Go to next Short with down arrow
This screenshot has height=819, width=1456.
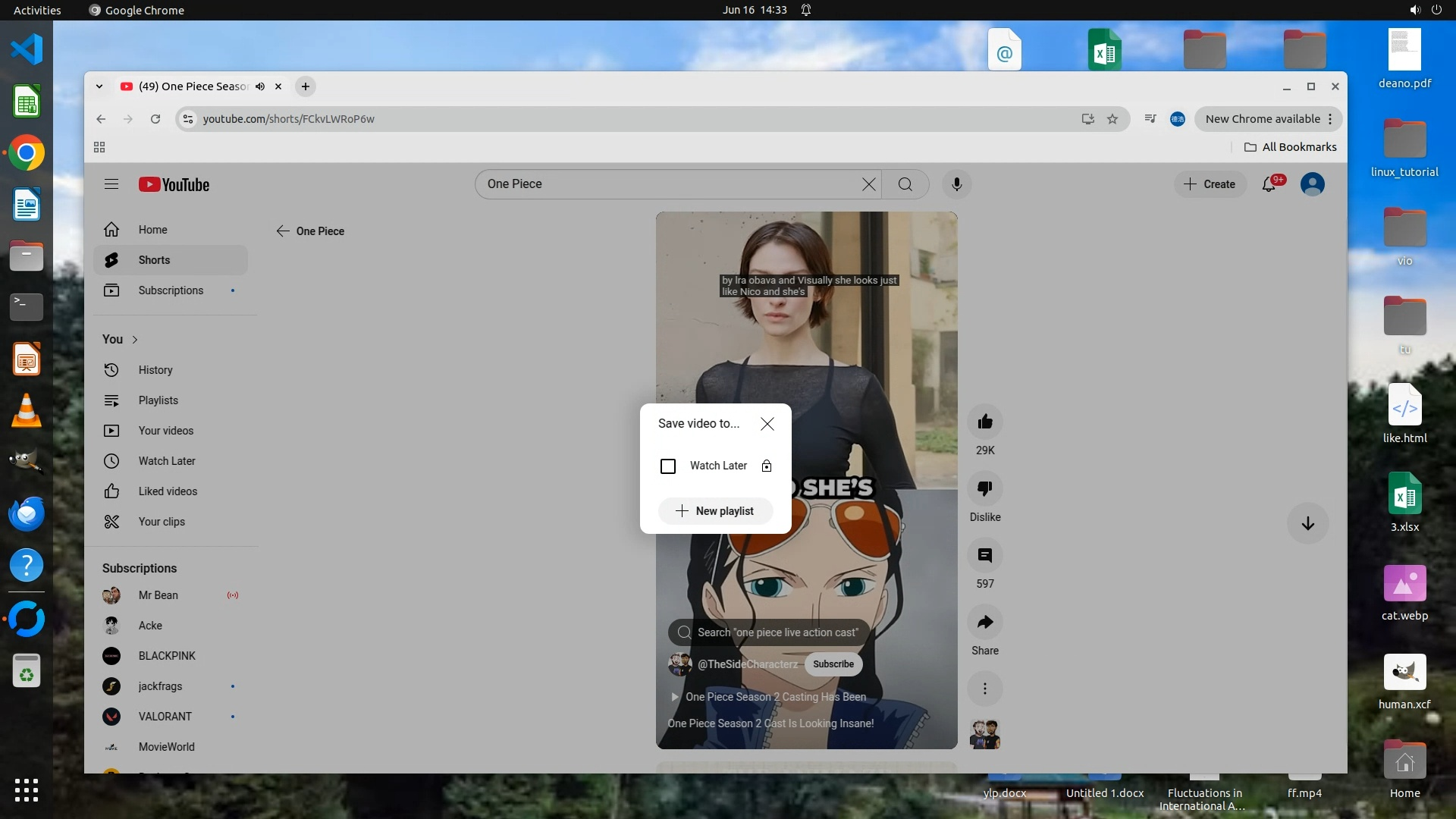pos(1307,524)
